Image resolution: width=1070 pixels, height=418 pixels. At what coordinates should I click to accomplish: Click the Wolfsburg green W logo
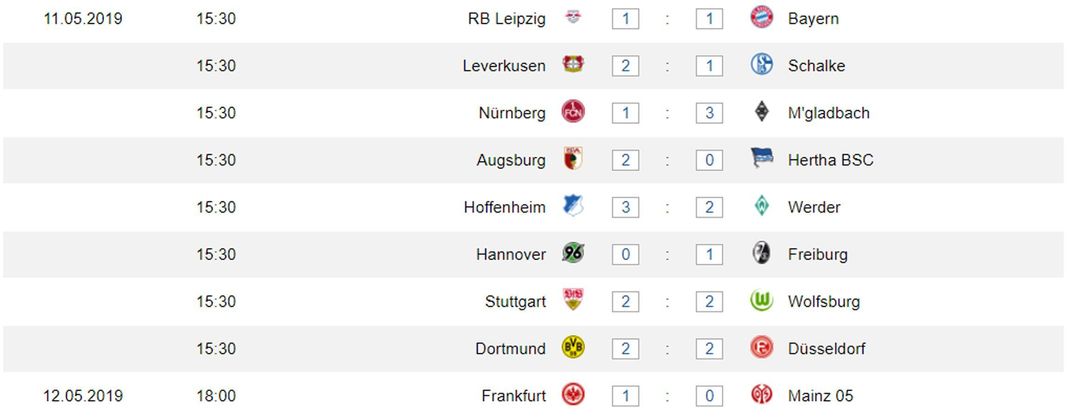point(762,301)
